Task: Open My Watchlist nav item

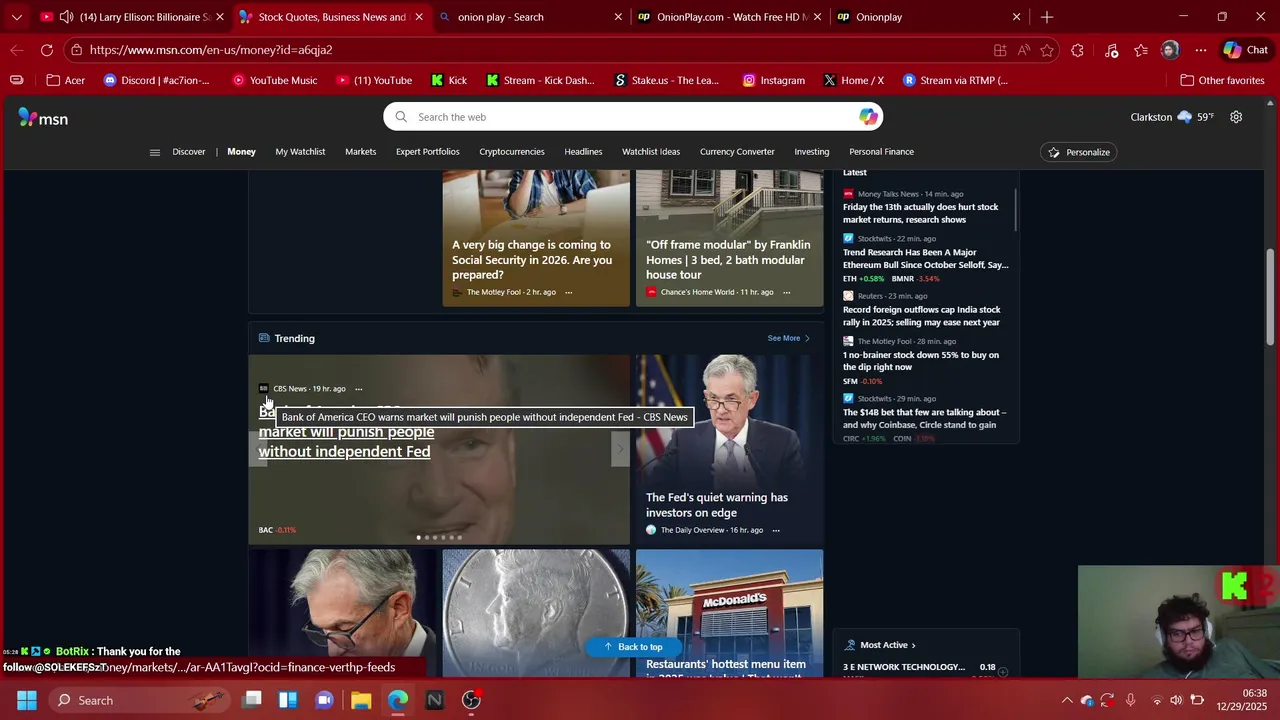Action: pyautogui.click(x=300, y=152)
